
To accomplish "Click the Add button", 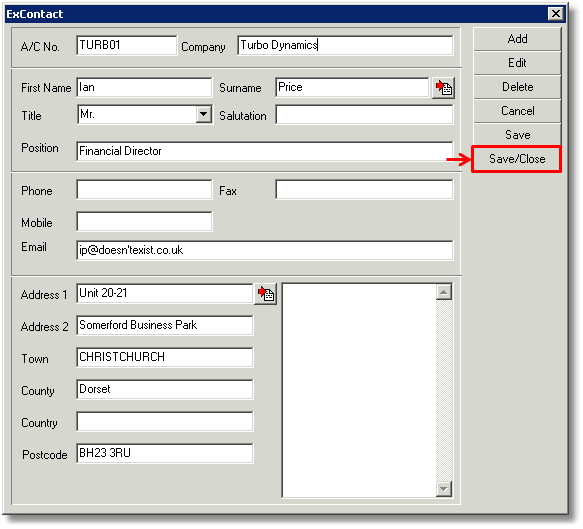I will point(517,39).
